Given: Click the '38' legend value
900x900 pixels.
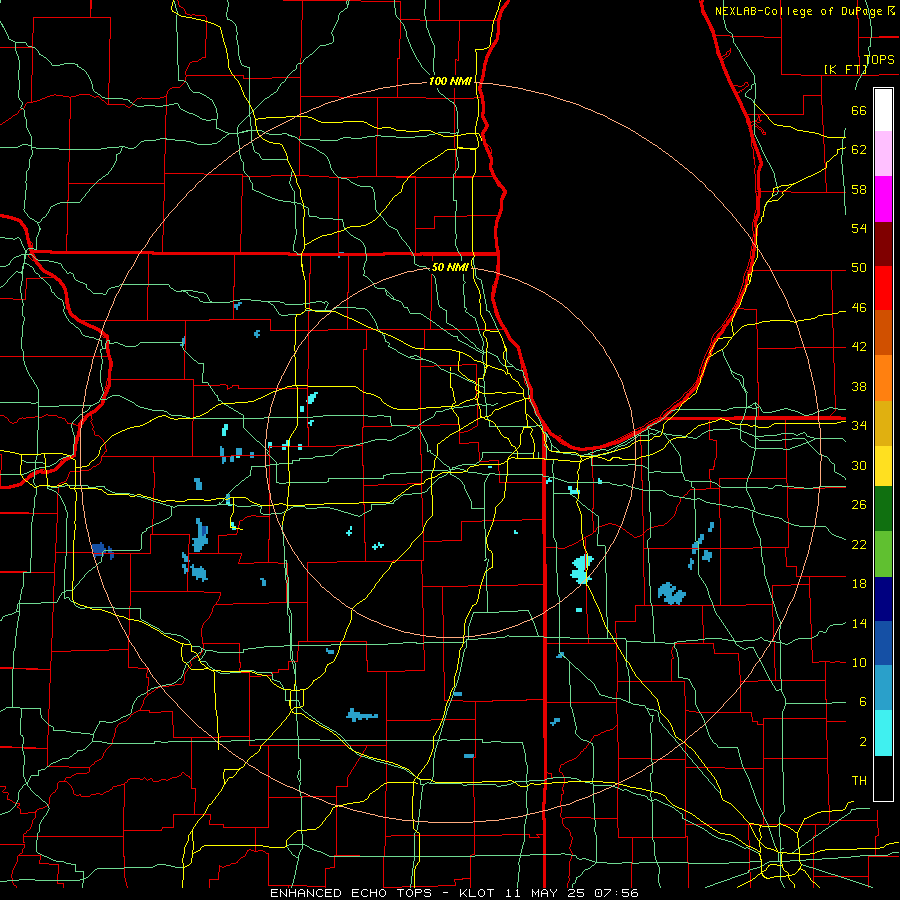Looking at the screenshot, I should click(859, 386).
